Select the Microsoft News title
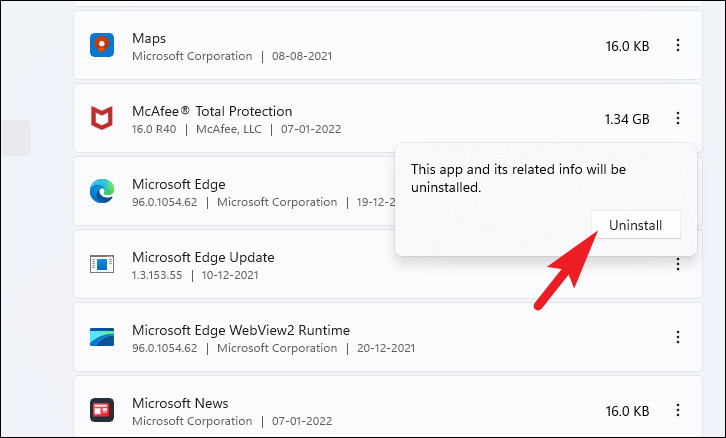This screenshot has width=726, height=438. pyautogui.click(x=180, y=403)
